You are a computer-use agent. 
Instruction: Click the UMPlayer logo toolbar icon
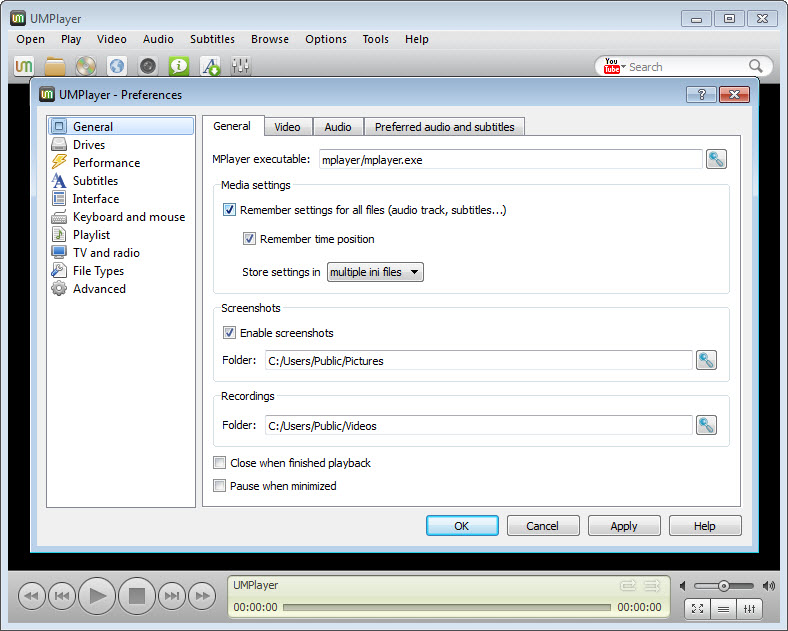[x=24, y=66]
